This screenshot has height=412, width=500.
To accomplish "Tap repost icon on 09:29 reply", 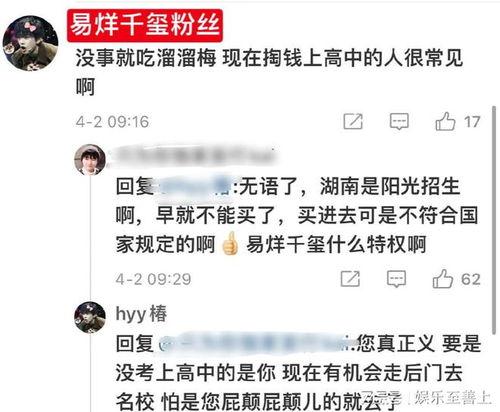I will (350, 279).
